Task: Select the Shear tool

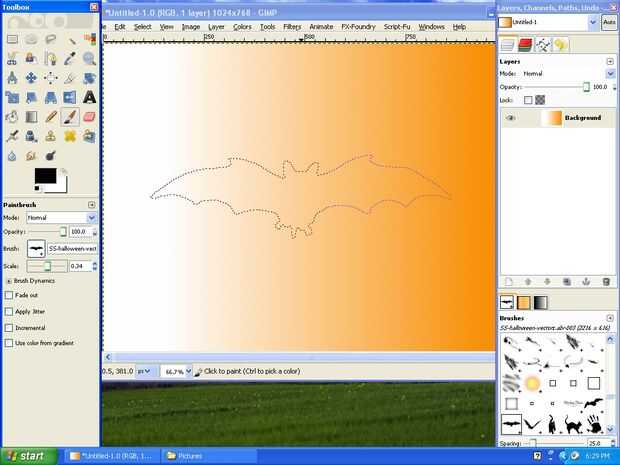Action: [x=32, y=97]
